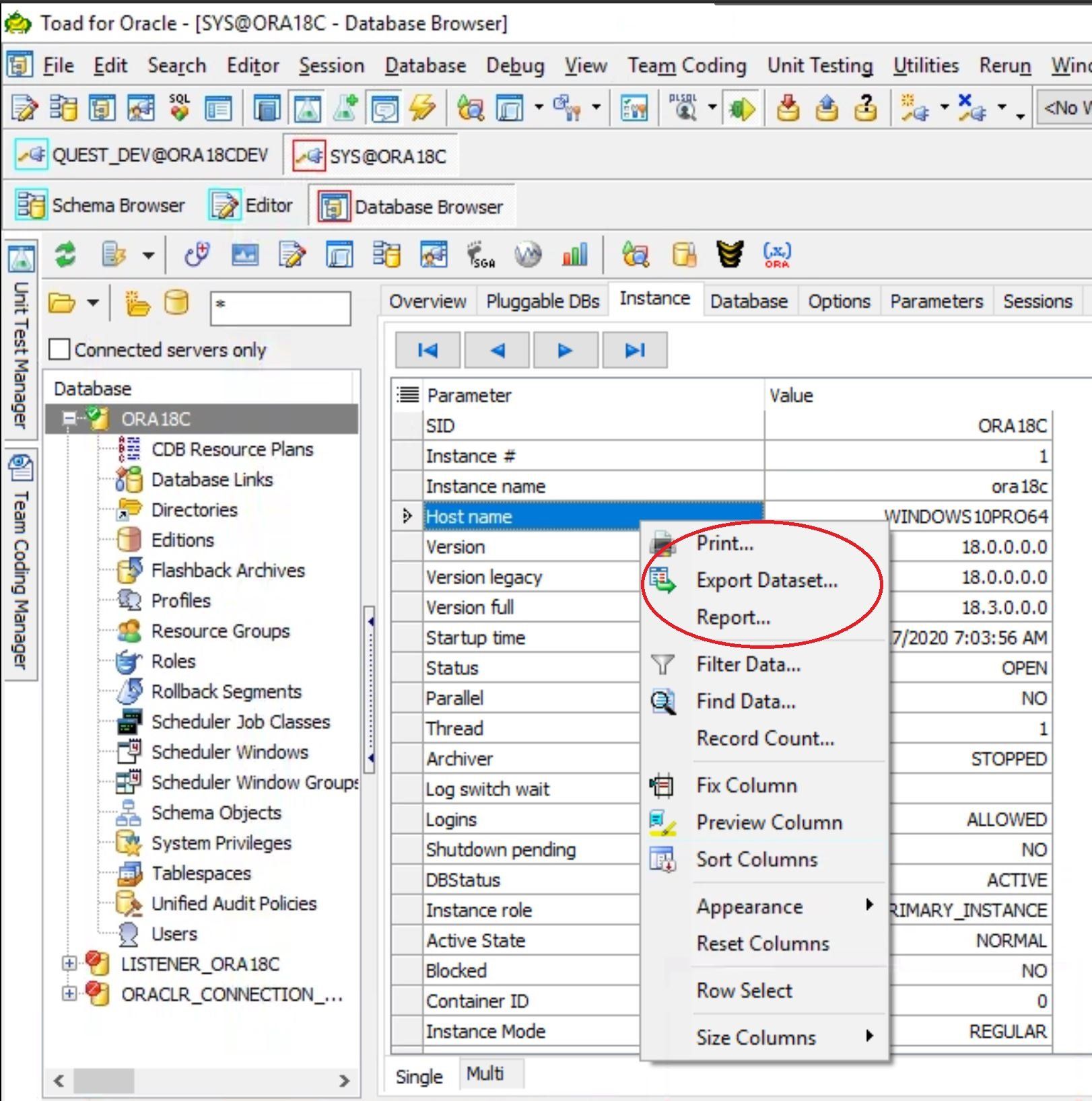The height and width of the screenshot is (1101, 1092).
Task: Click the column list icon beside Parameter header
Action: coord(407,395)
